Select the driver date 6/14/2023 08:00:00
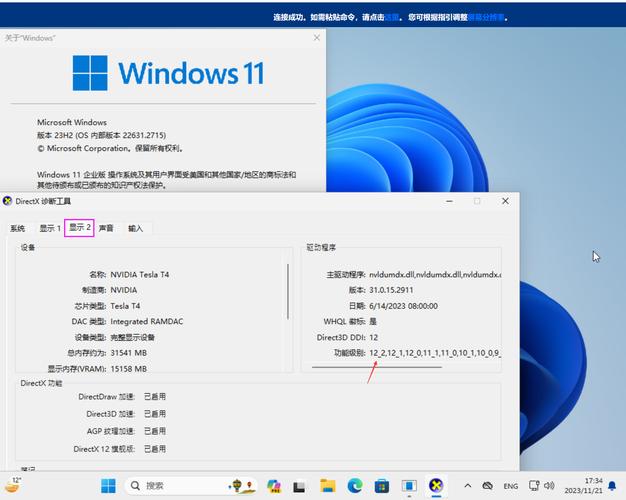This screenshot has height=500, width=626. 403,306
